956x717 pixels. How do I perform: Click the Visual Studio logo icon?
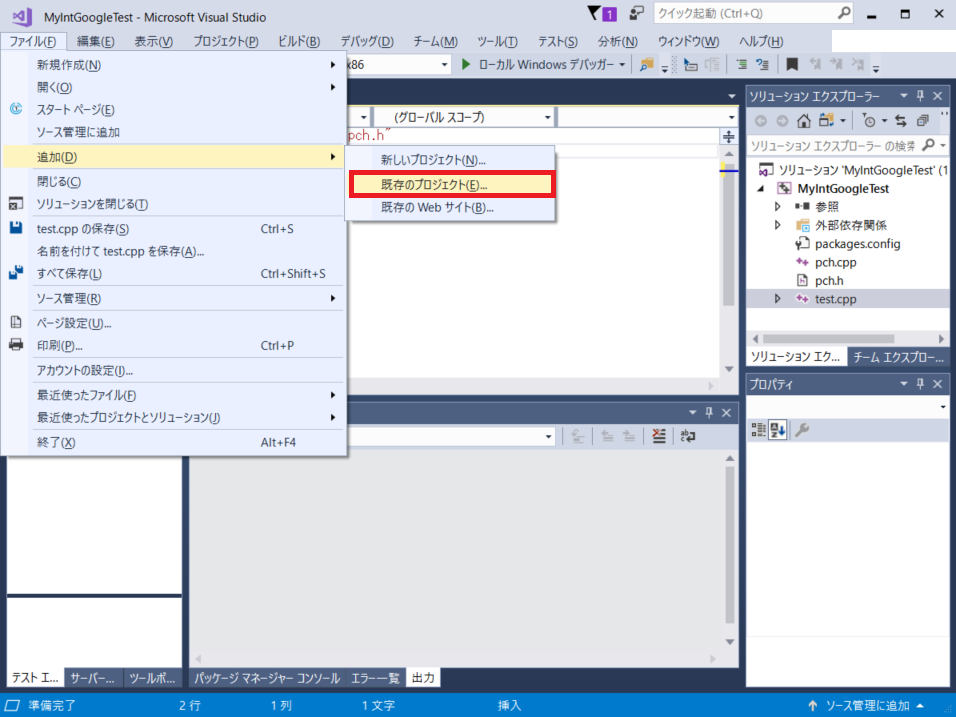22,16
